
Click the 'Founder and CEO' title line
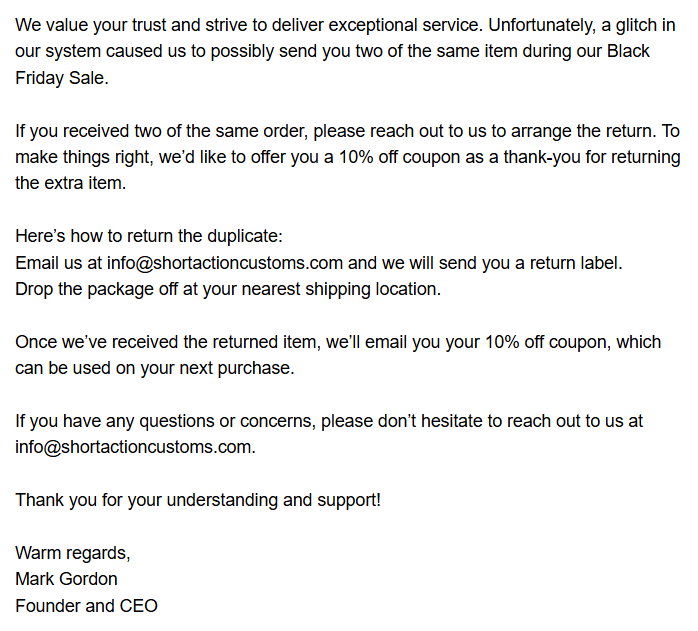click(86, 606)
